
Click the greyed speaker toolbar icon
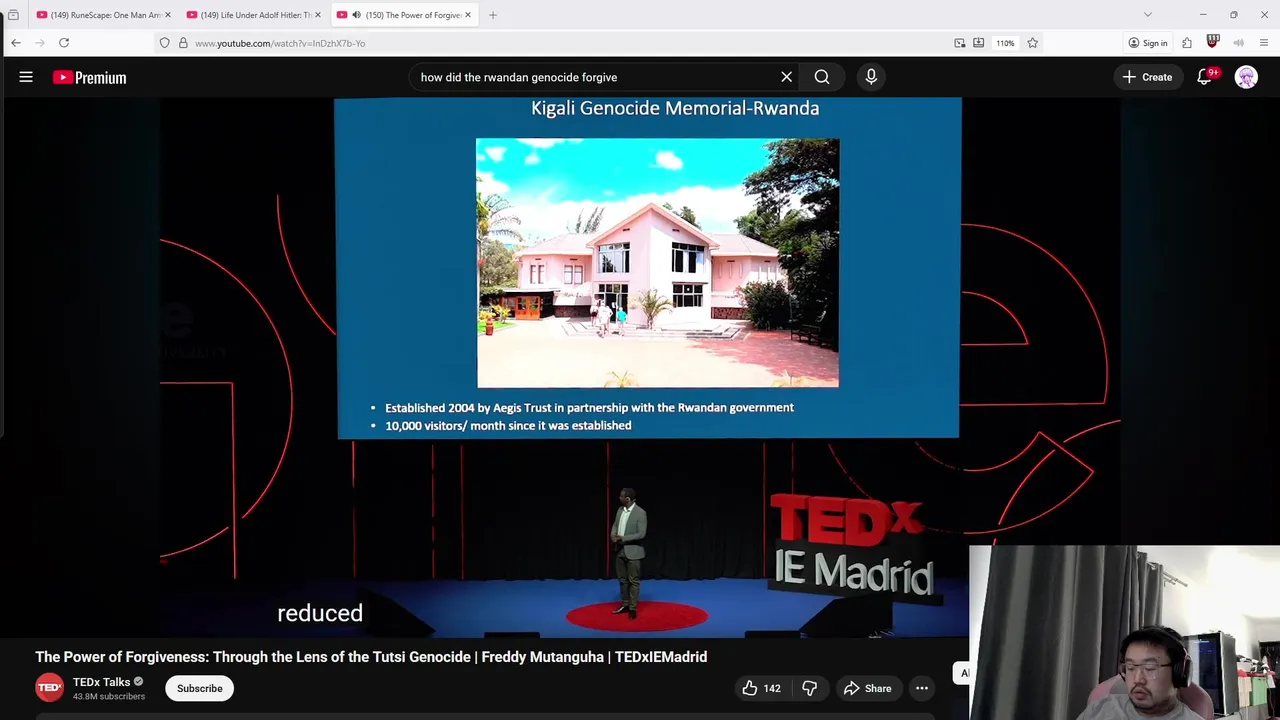1239,43
